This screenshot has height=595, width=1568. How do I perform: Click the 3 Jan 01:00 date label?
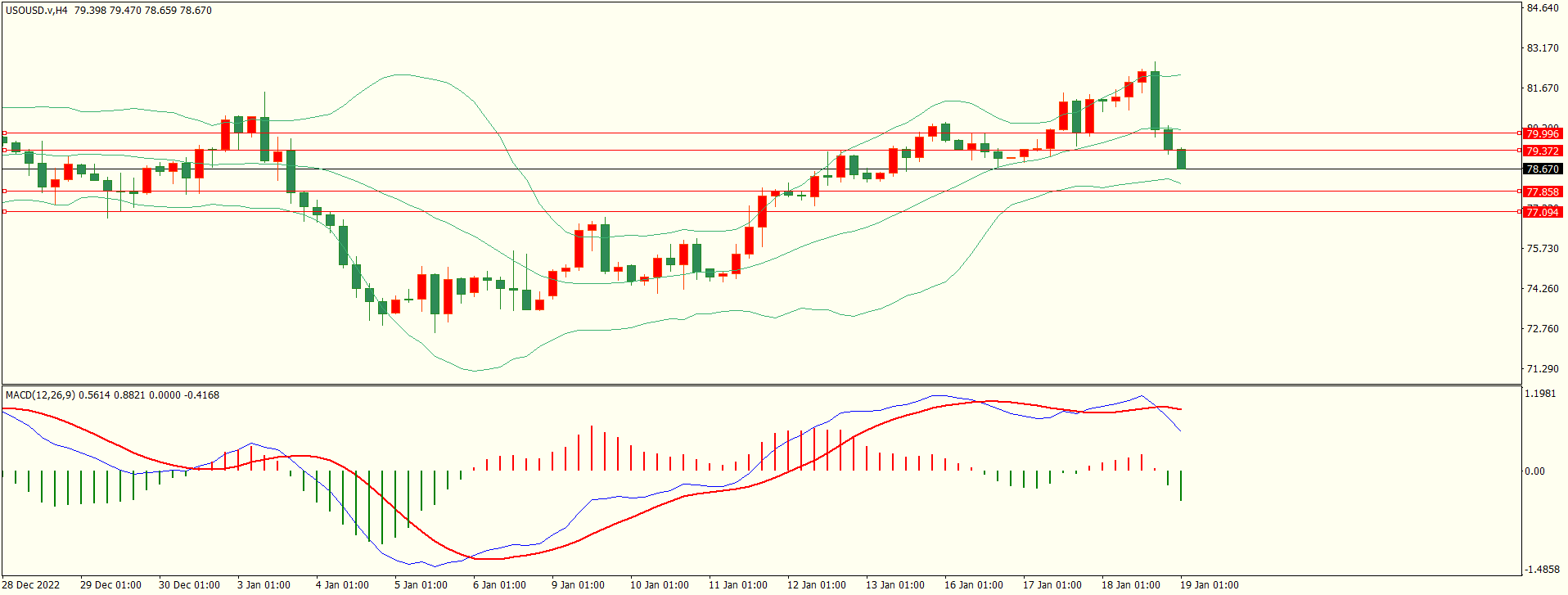[264, 585]
